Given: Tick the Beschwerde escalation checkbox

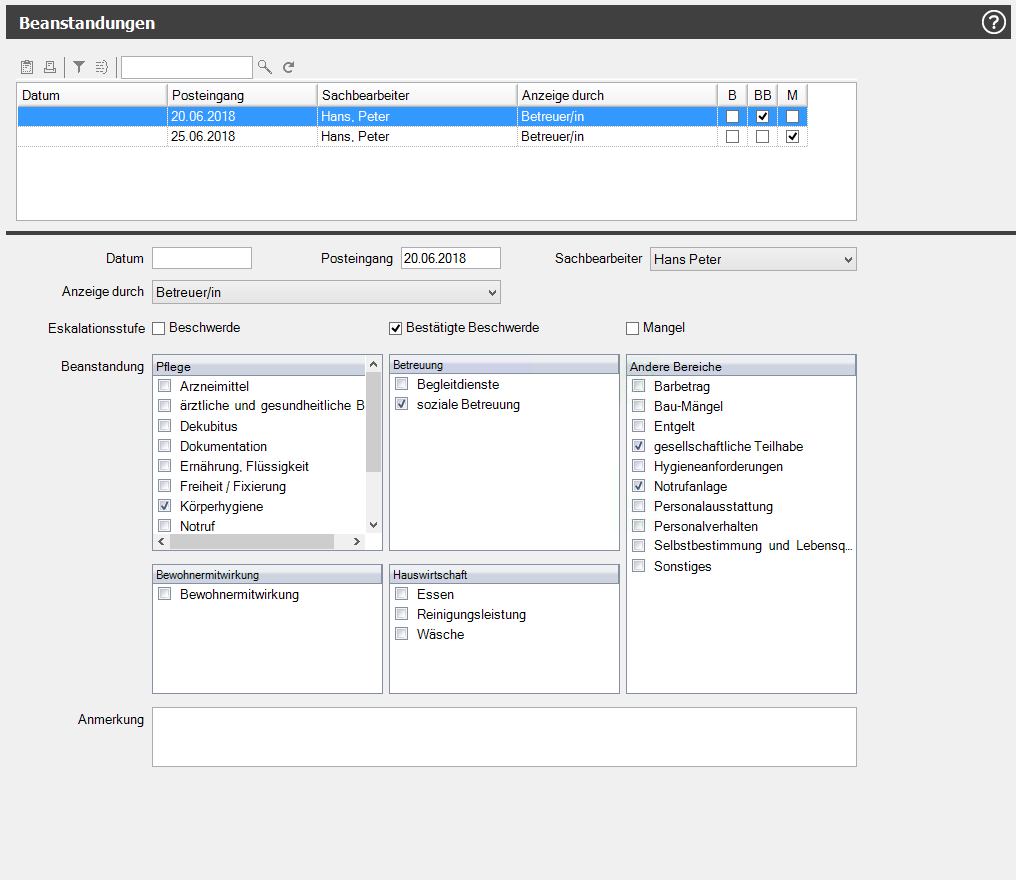Looking at the screenshot, I should tap(158, 328).
